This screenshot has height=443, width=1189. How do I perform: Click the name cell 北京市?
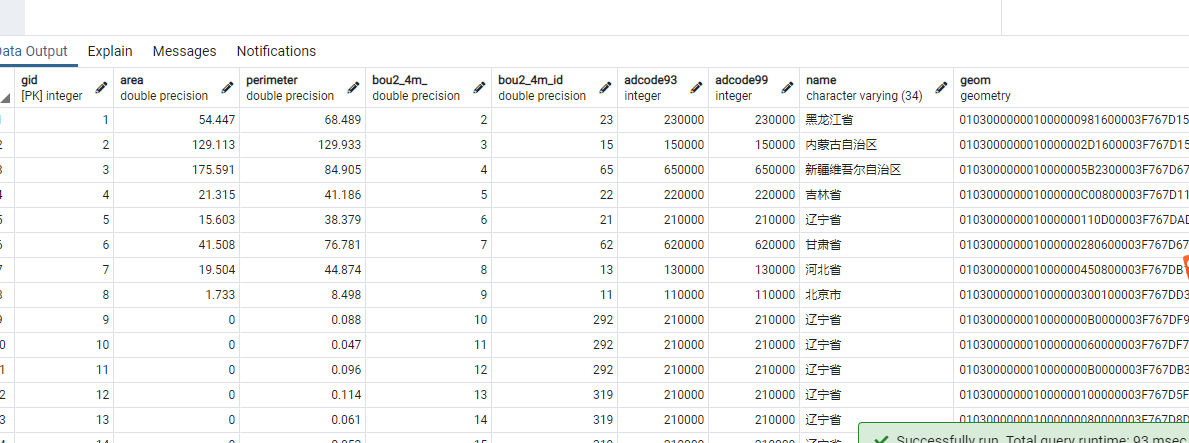(876, 295)
